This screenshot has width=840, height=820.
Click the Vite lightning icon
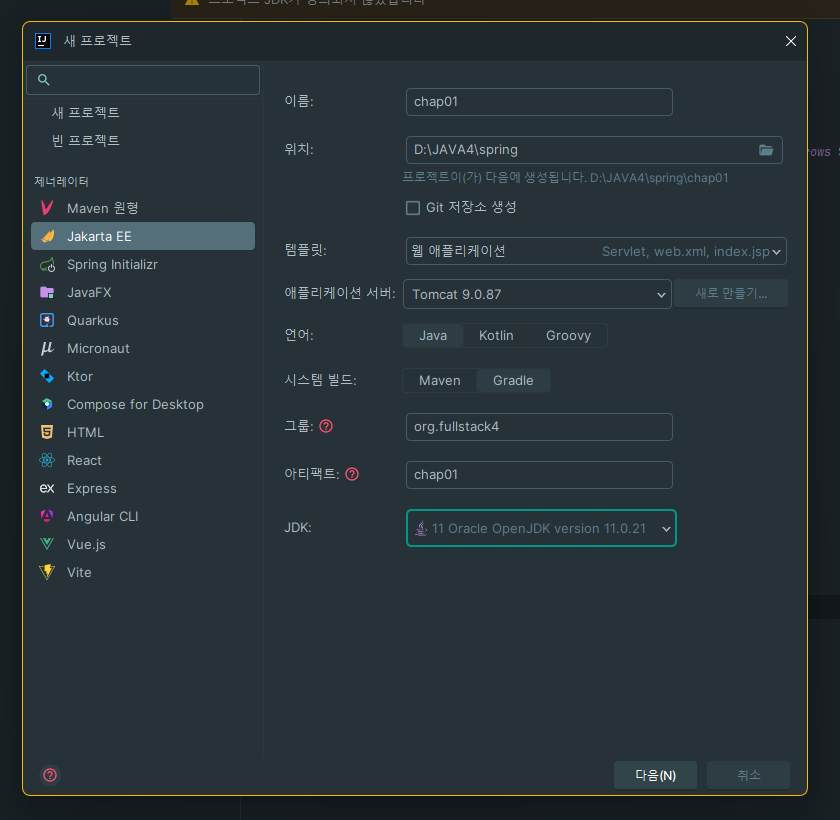tap(47, 572)
